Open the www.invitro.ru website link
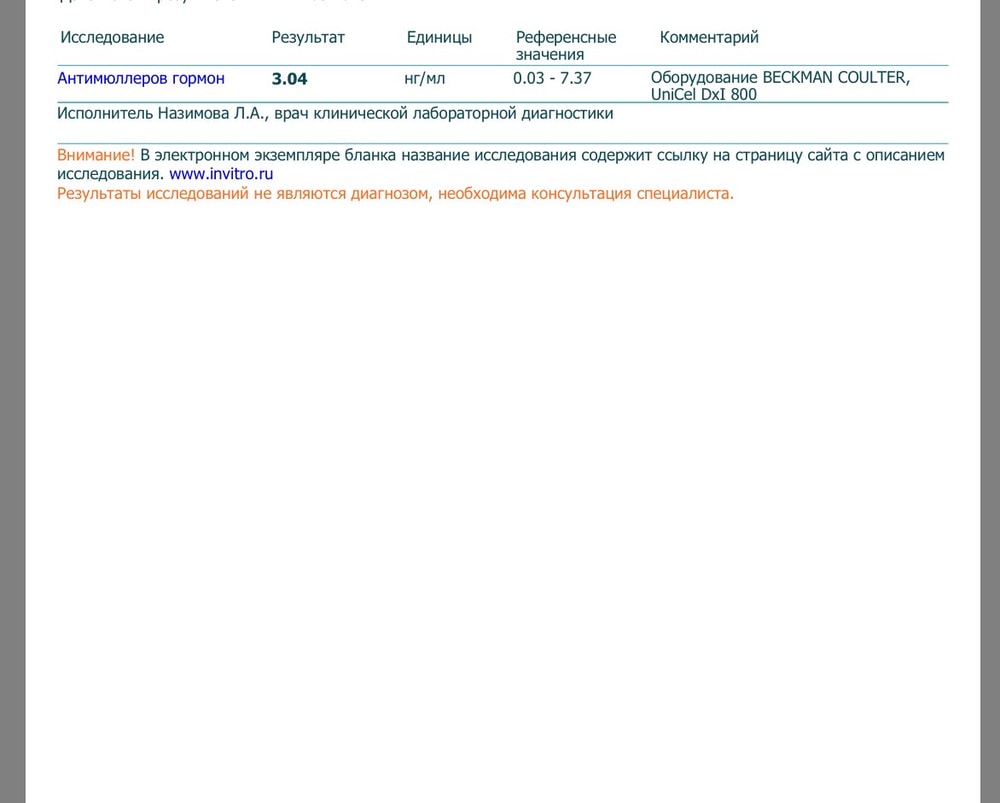1000x803 pixels. click(x=221, y=173)
